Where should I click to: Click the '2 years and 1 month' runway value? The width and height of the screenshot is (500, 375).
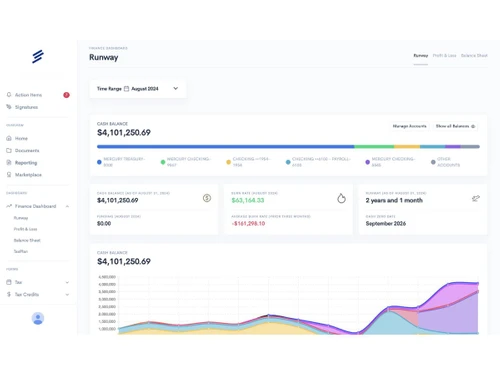coord(394,200)
